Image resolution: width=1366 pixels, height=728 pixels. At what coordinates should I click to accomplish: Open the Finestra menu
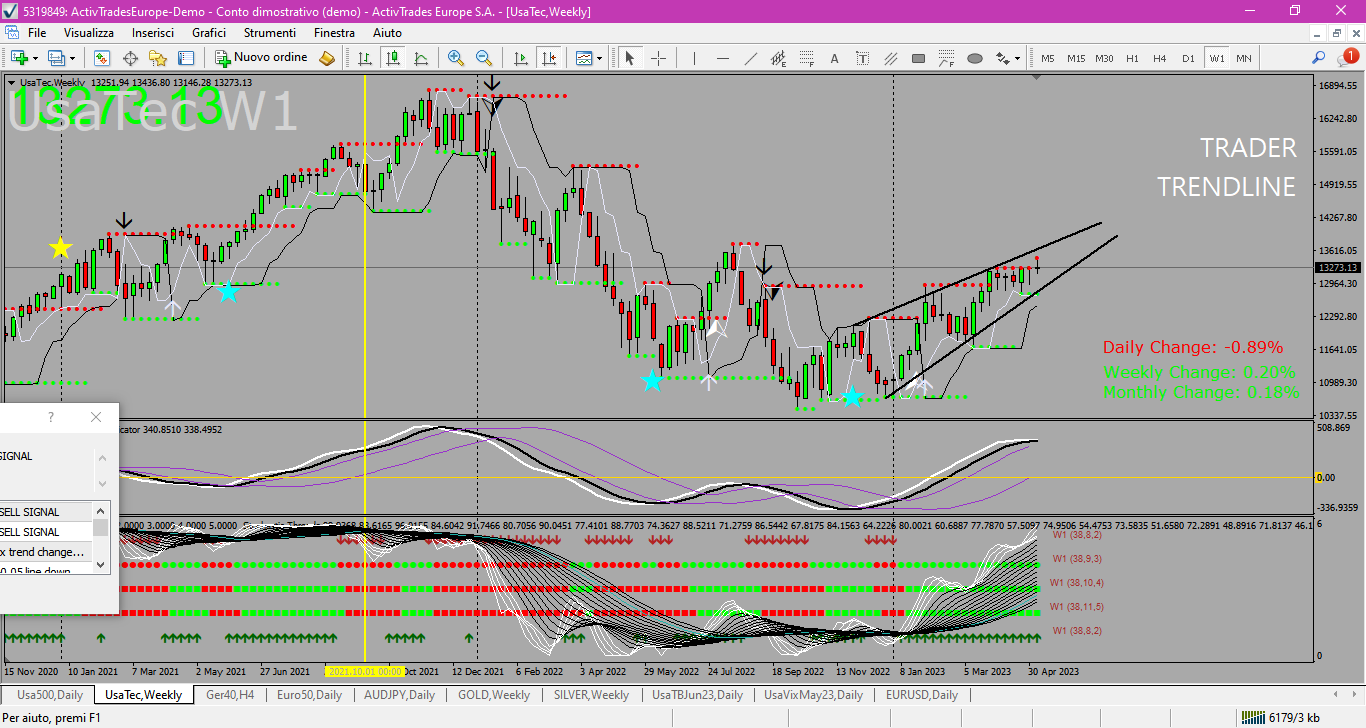(x=334, y=33)
